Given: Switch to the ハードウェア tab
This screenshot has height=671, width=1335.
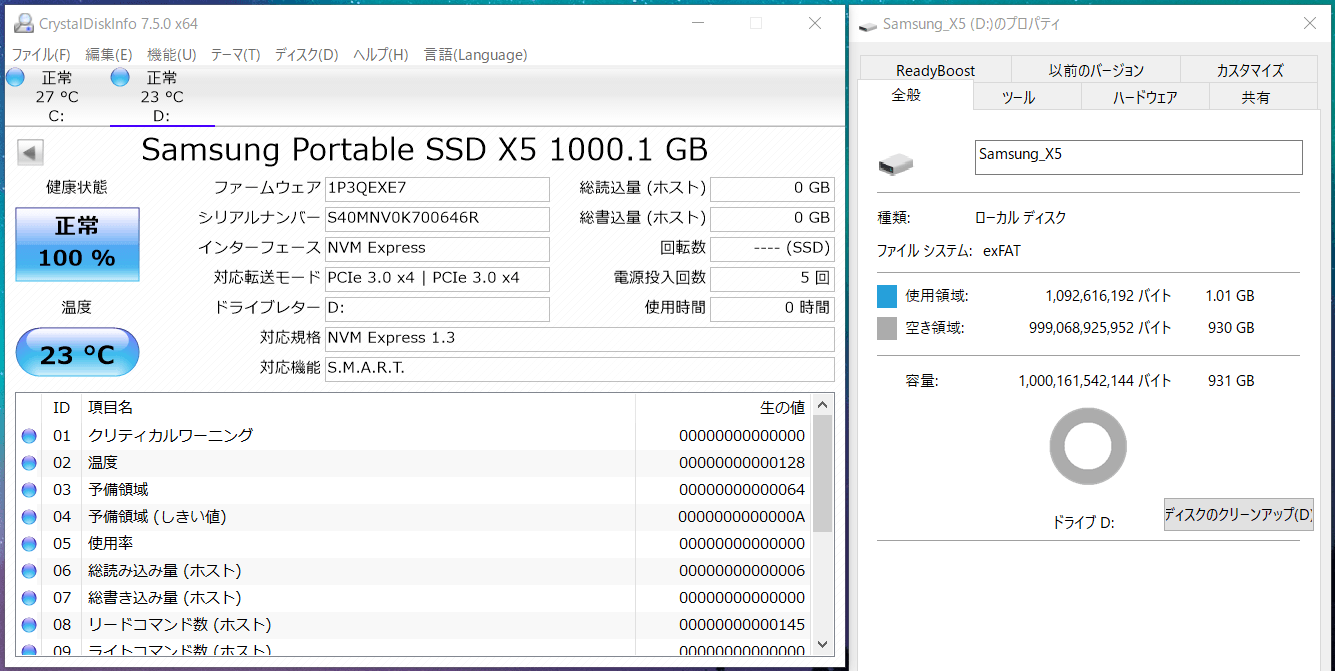Looking at the screenshot, I should coord(1145,97).
